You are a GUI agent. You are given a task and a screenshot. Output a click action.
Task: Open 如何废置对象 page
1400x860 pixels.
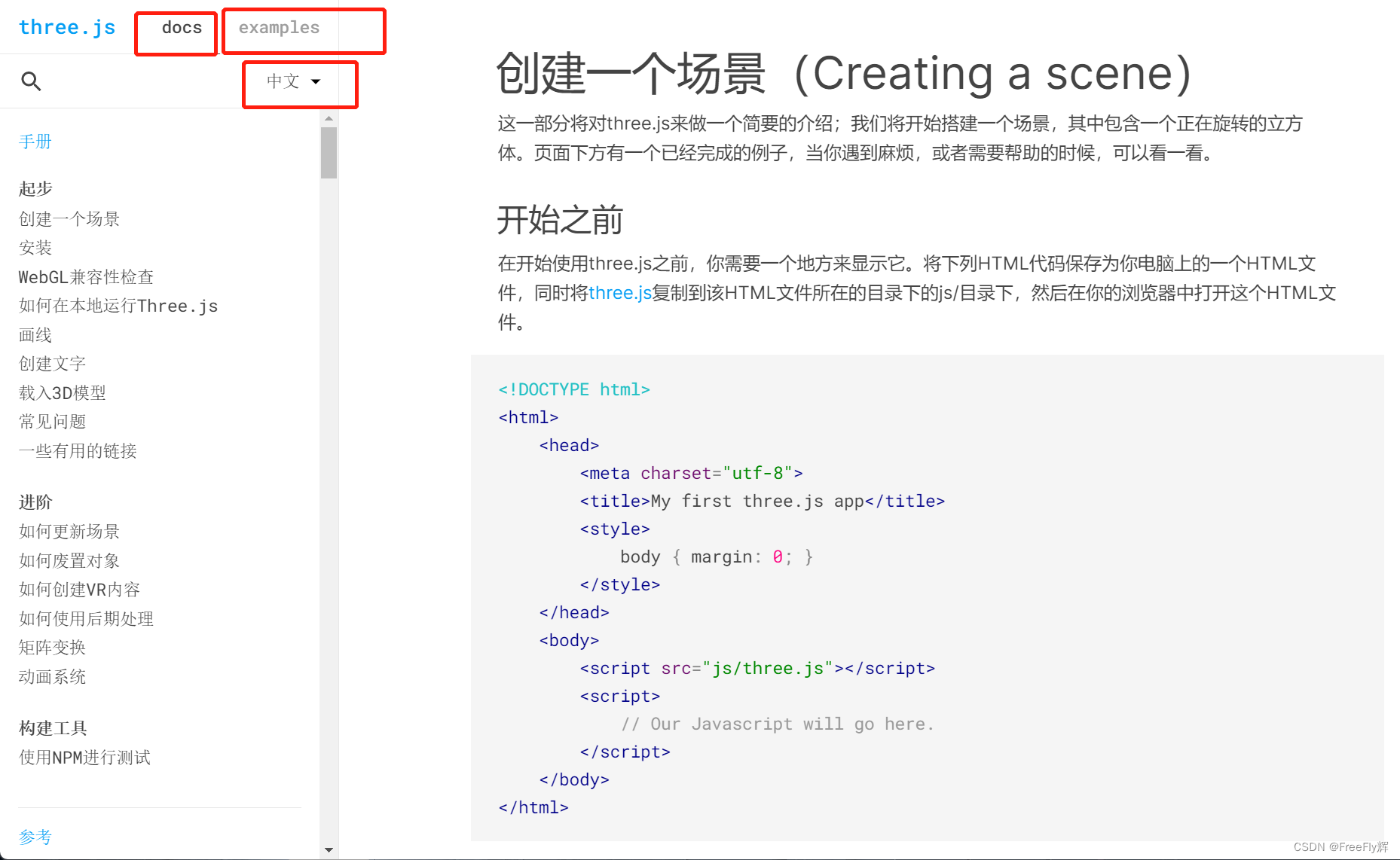click(69, 561)
